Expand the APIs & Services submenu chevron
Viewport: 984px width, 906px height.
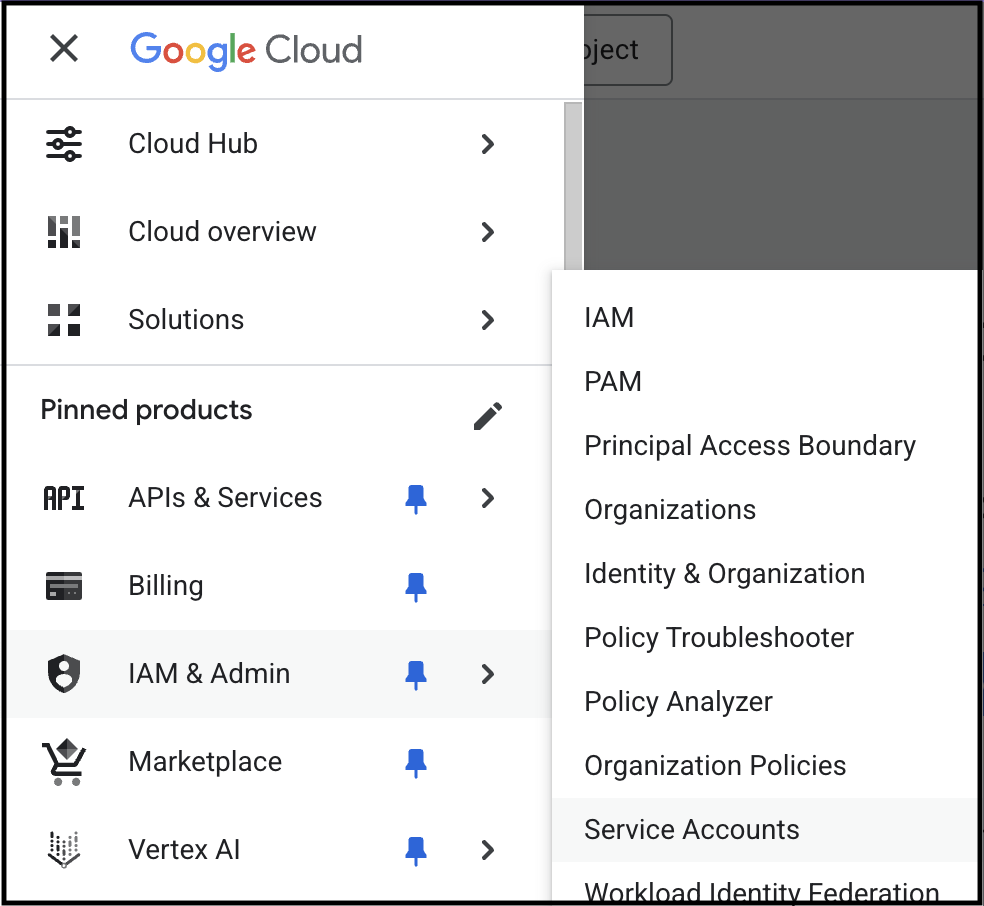[x=488, y=498]
